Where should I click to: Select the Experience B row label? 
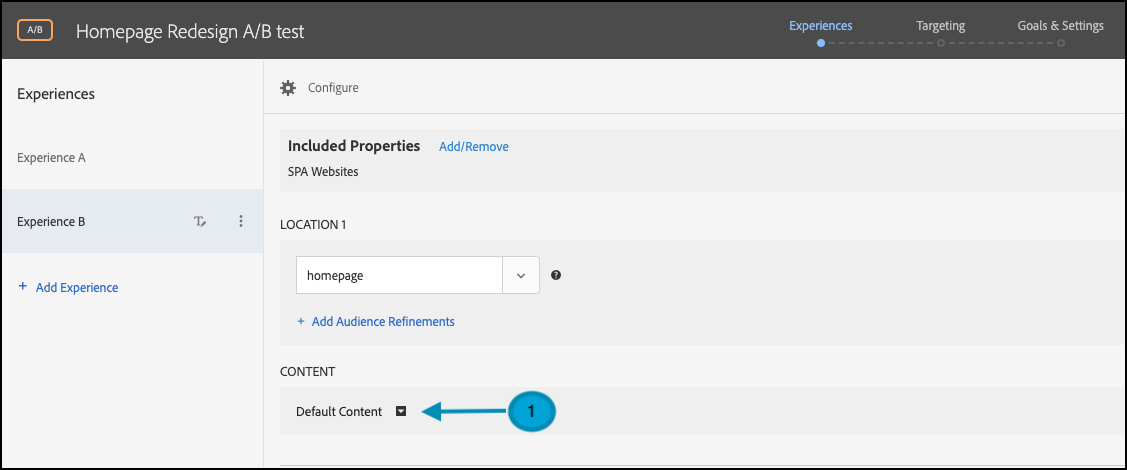click(51, 222)
